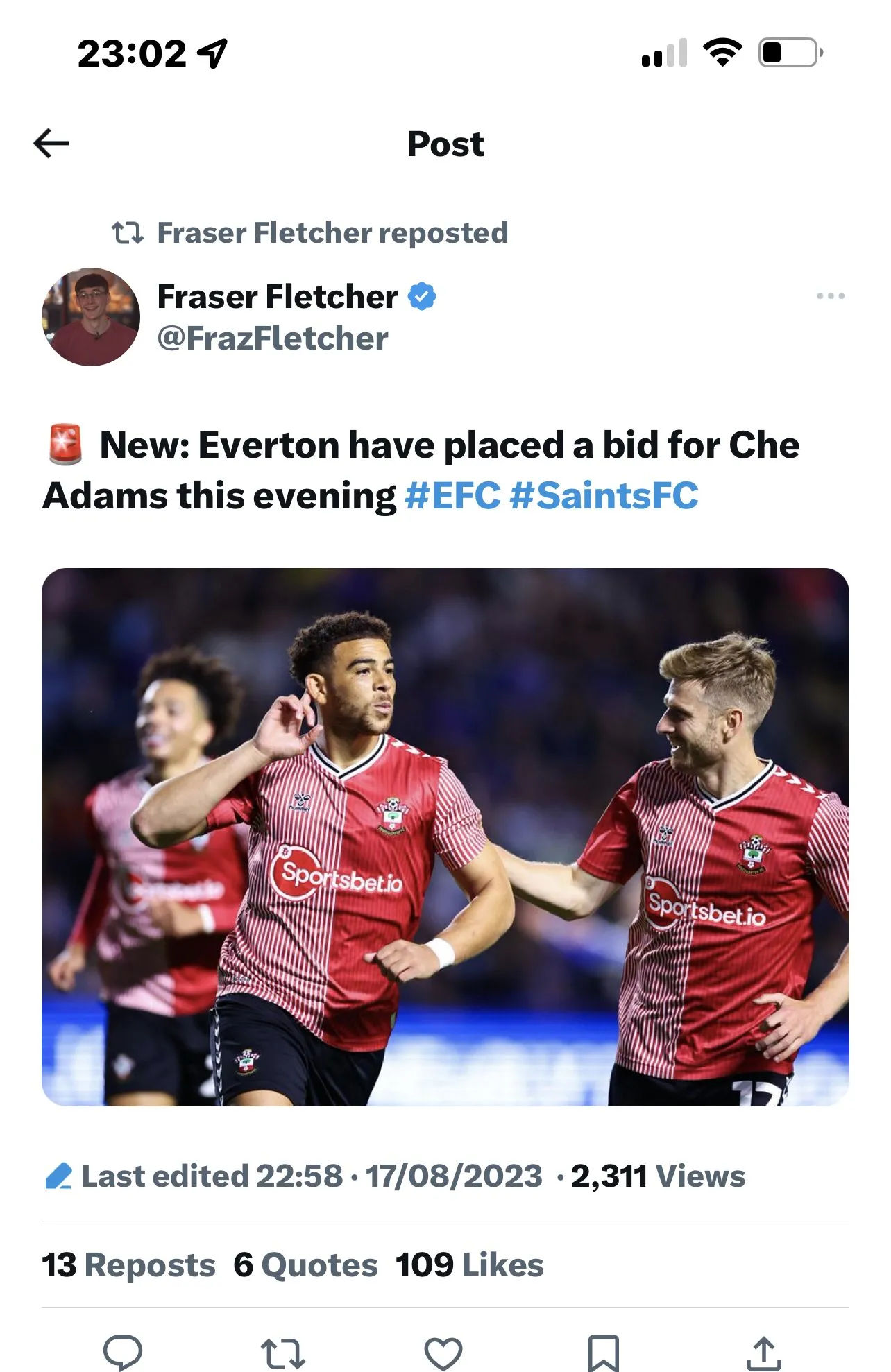View the 109 Likes list
The image size is (891, 1372).
tap(470, 1264)
